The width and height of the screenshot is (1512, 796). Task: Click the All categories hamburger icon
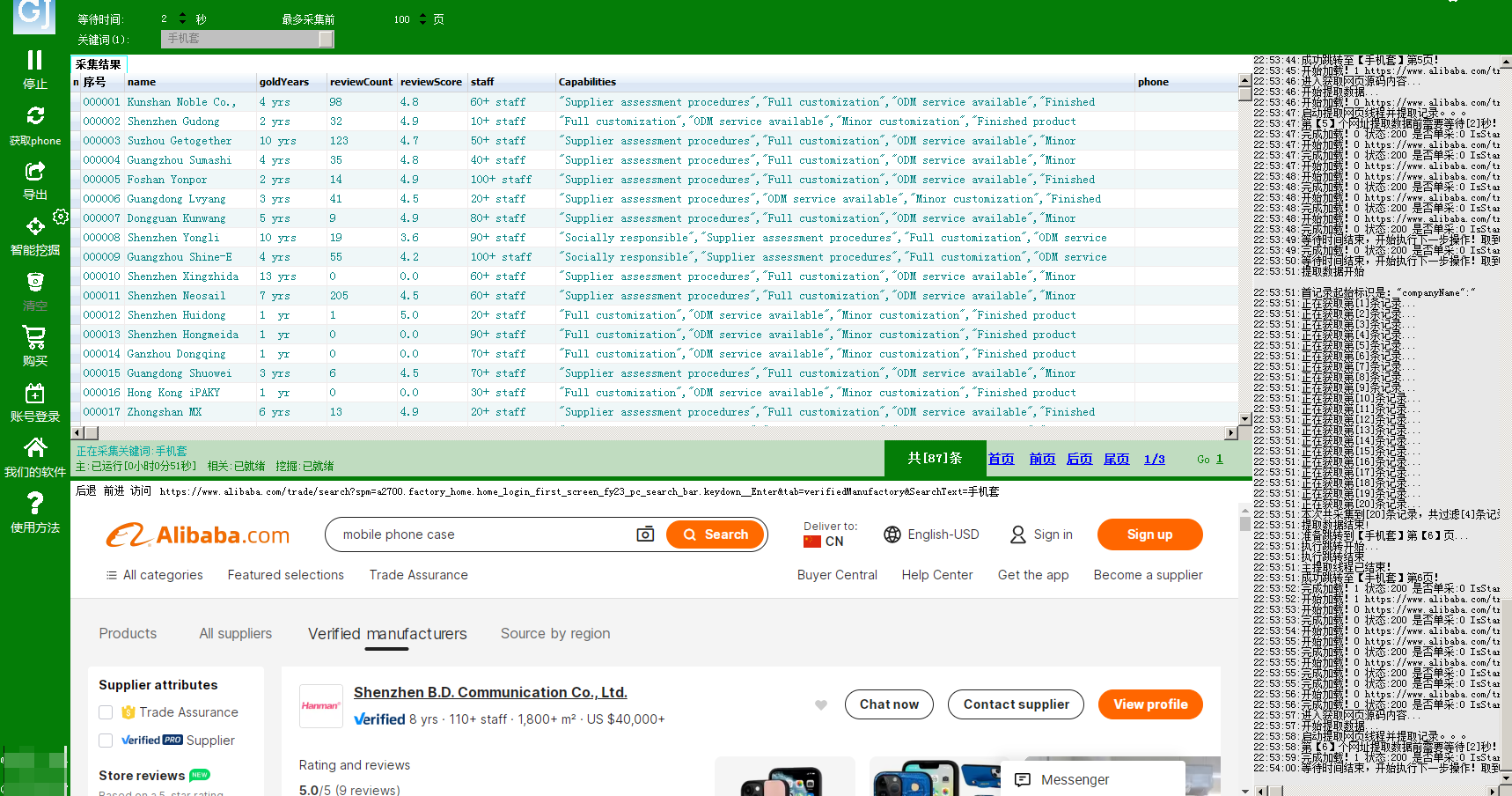click(112, 575)
